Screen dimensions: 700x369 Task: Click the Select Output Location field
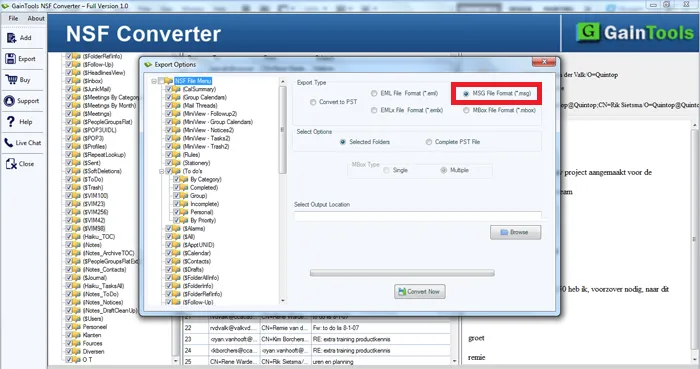418,216
